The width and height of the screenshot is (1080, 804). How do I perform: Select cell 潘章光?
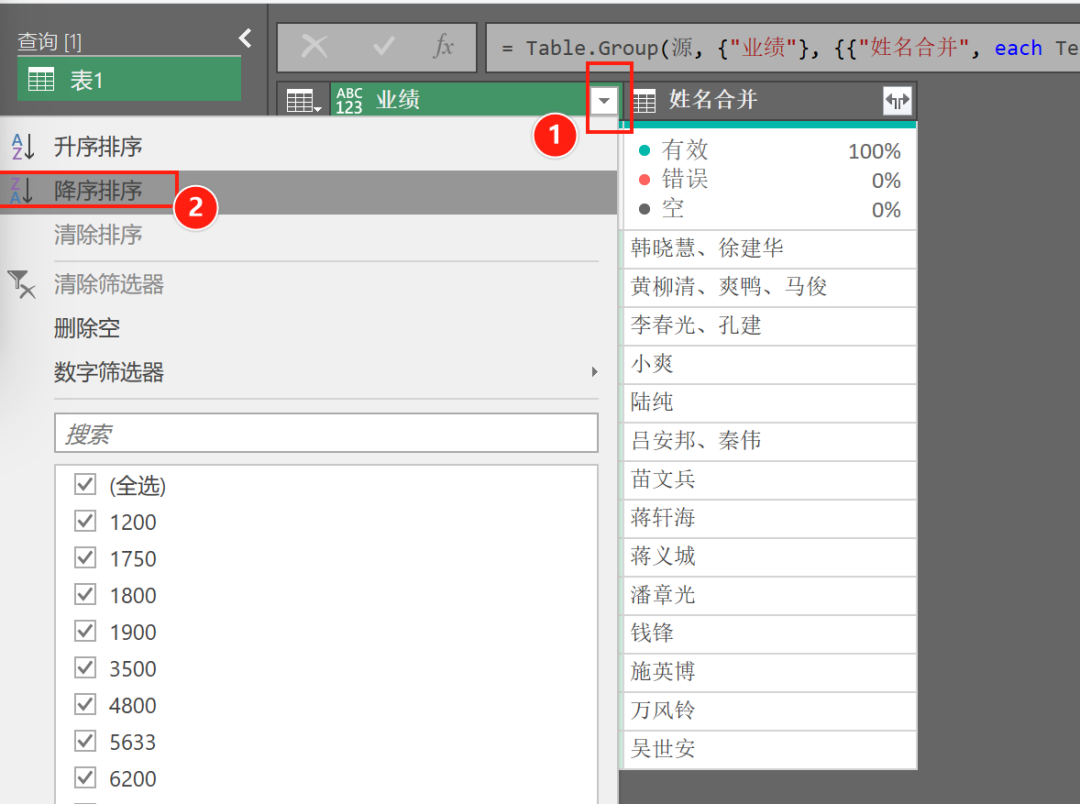coord(770,595)
